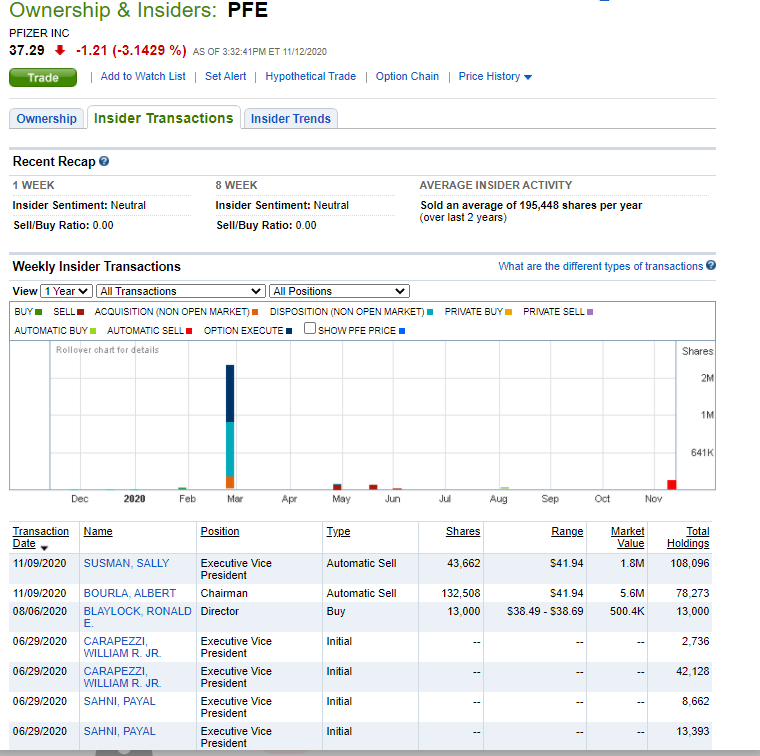This screenshot has height=756, width=760.
Task: Click the Private Buy yellow swatch
Action: point(508,312)
